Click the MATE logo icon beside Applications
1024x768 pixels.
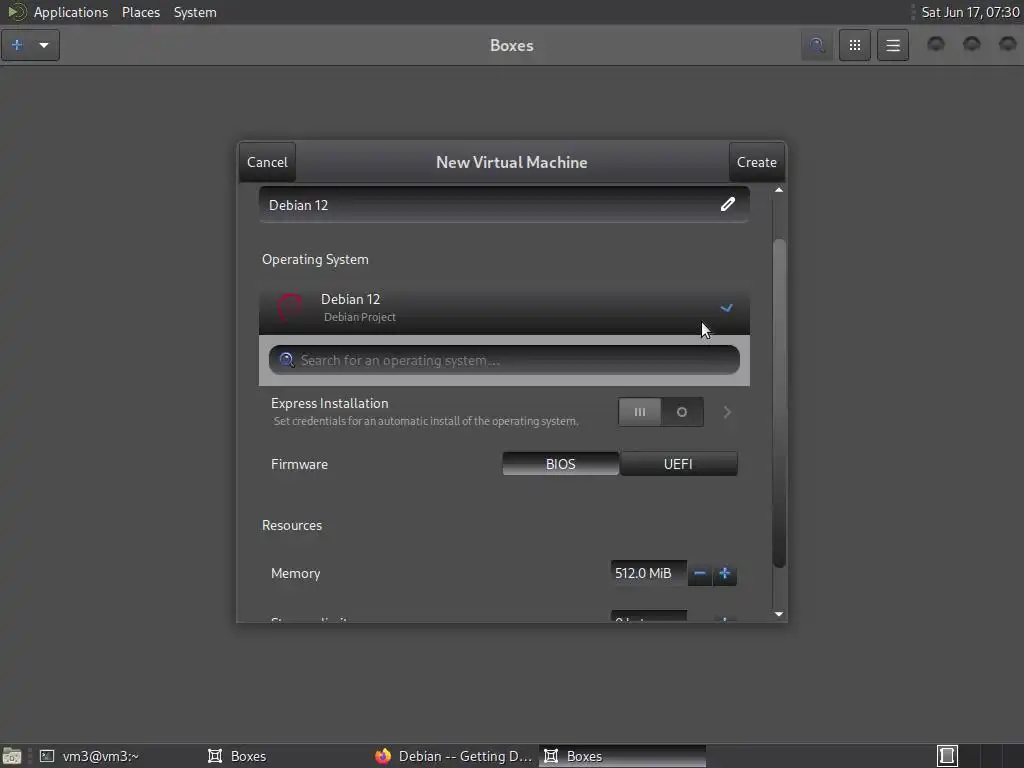pos(16,12)
